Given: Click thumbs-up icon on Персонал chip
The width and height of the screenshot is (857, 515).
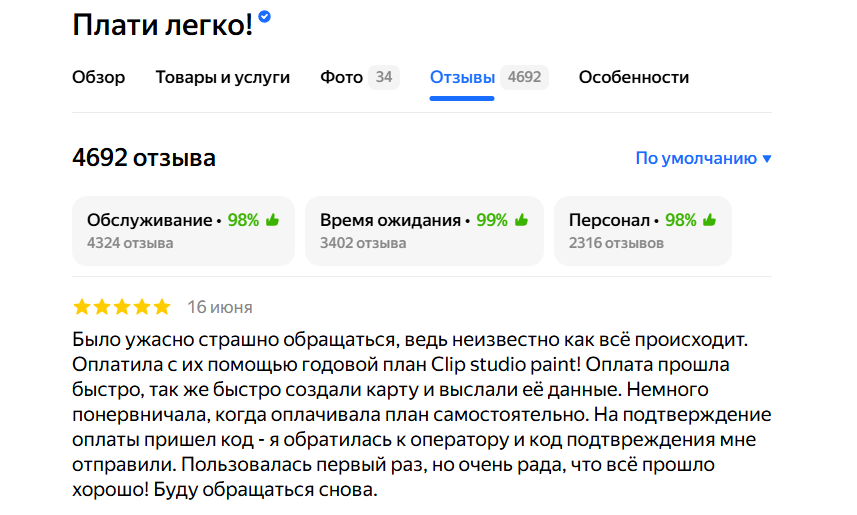Looking at the screenshot, I should point(709,220).
